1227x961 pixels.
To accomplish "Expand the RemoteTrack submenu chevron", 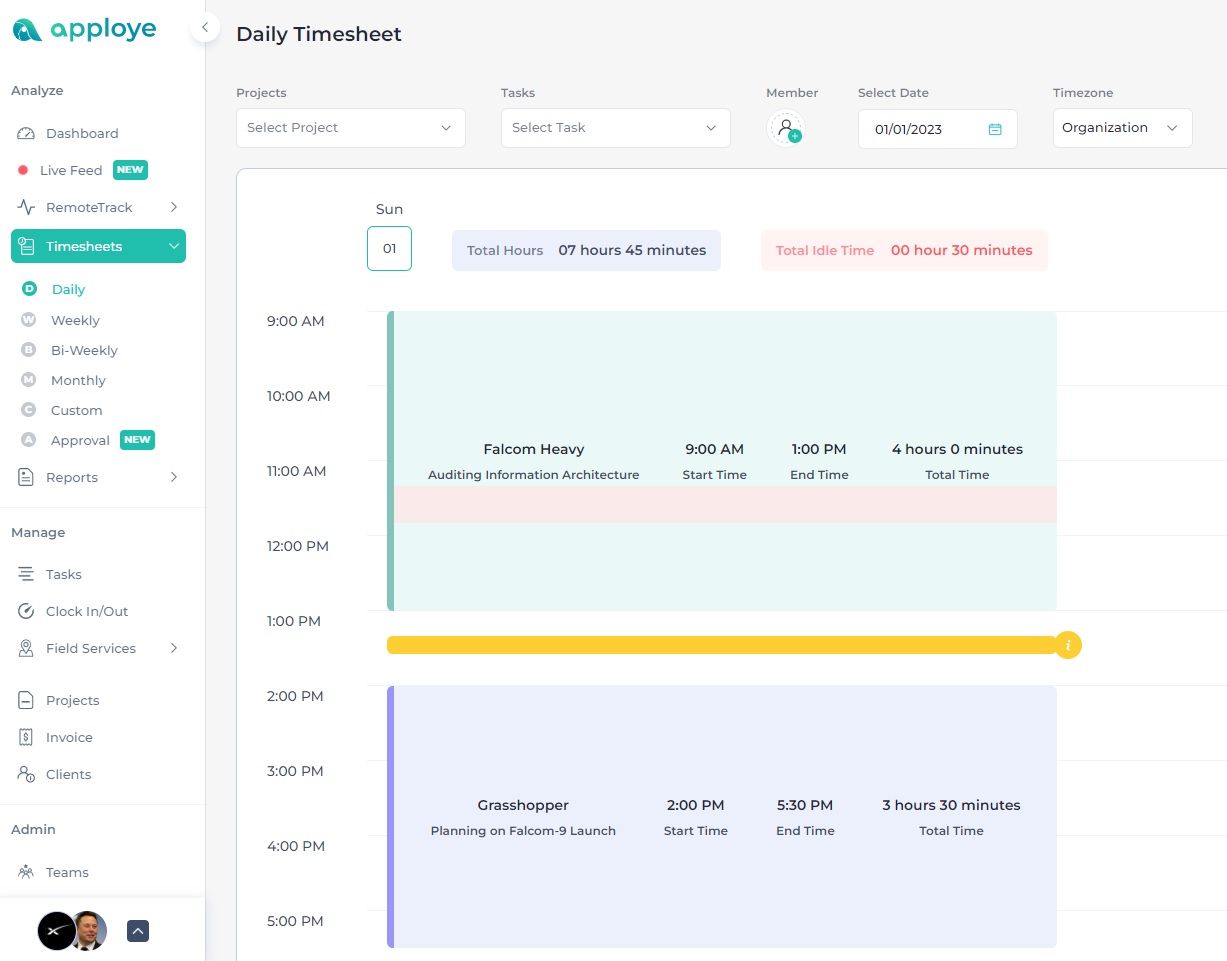I will 173,207.
